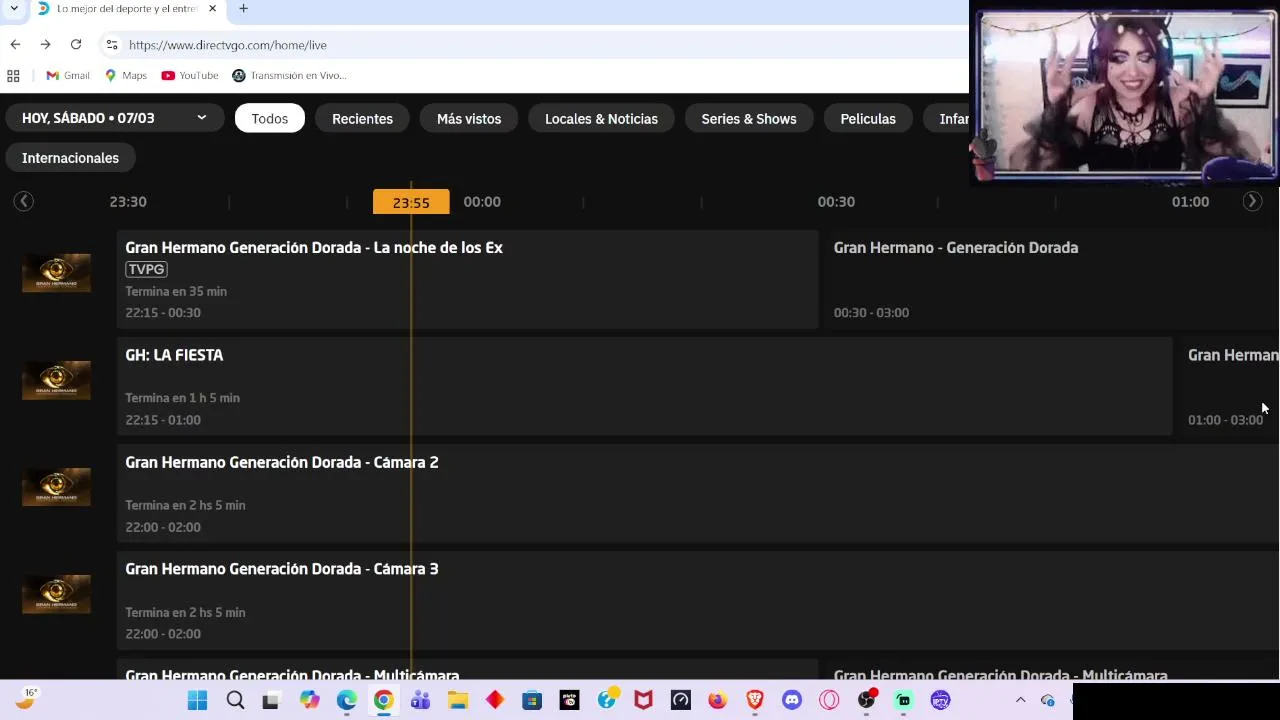Screen dimensions: 1280x720
Task: Open the Maps bookmark
Action: coord(126,75)
